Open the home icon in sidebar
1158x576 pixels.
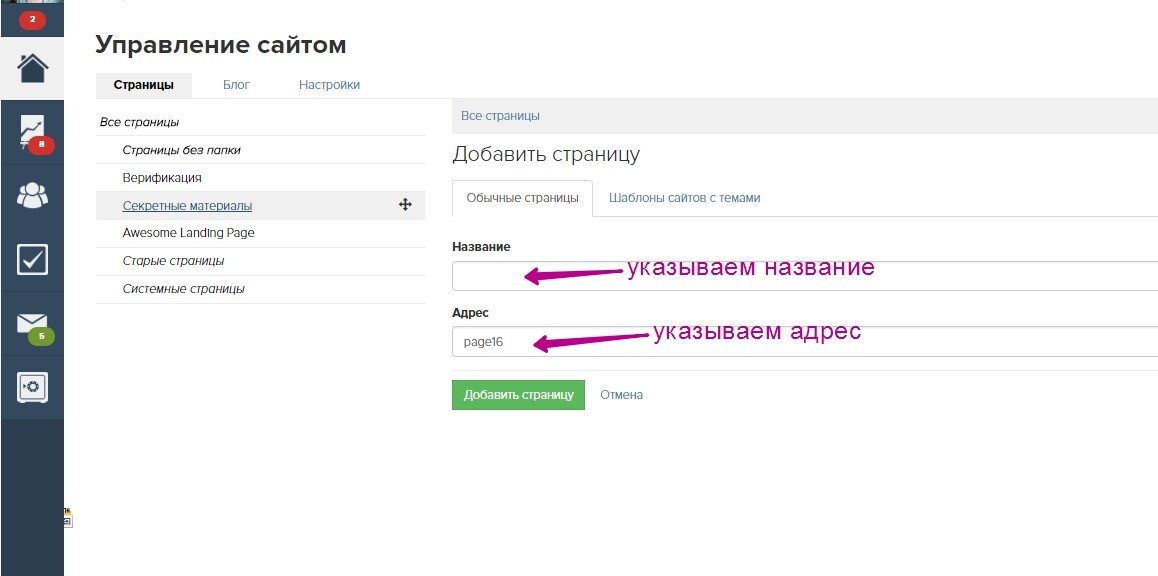tap(32, 69)
